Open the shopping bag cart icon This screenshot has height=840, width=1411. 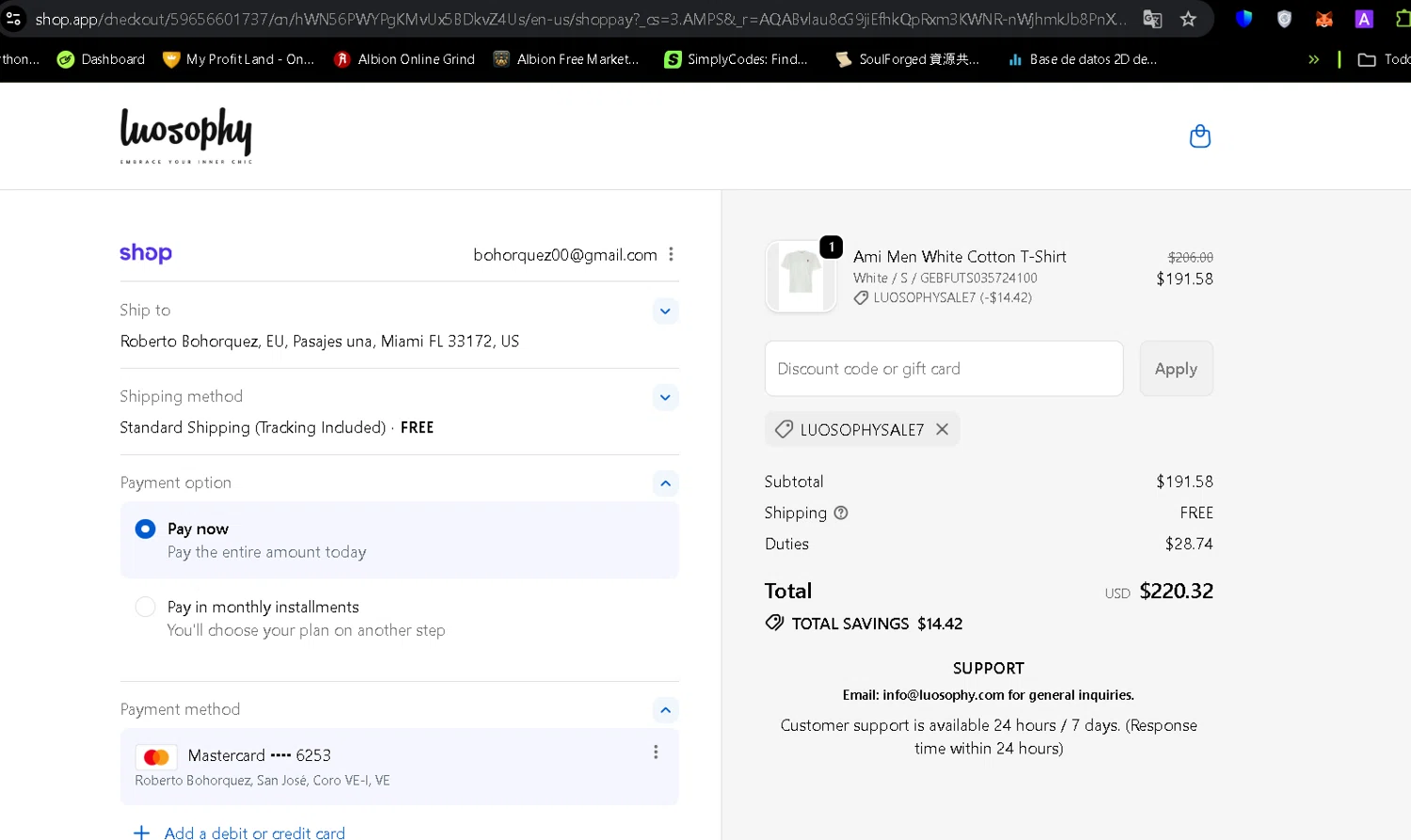1199,136
